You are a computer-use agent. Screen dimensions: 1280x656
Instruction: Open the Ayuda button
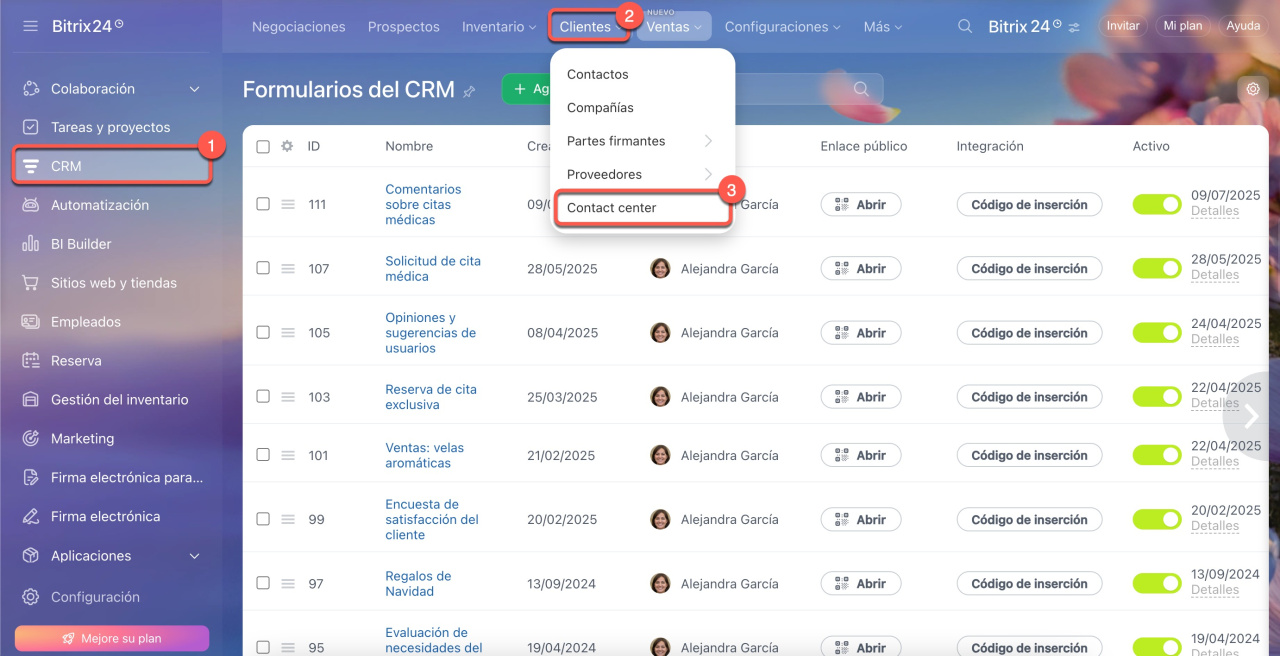click(x=1243, y=26)
